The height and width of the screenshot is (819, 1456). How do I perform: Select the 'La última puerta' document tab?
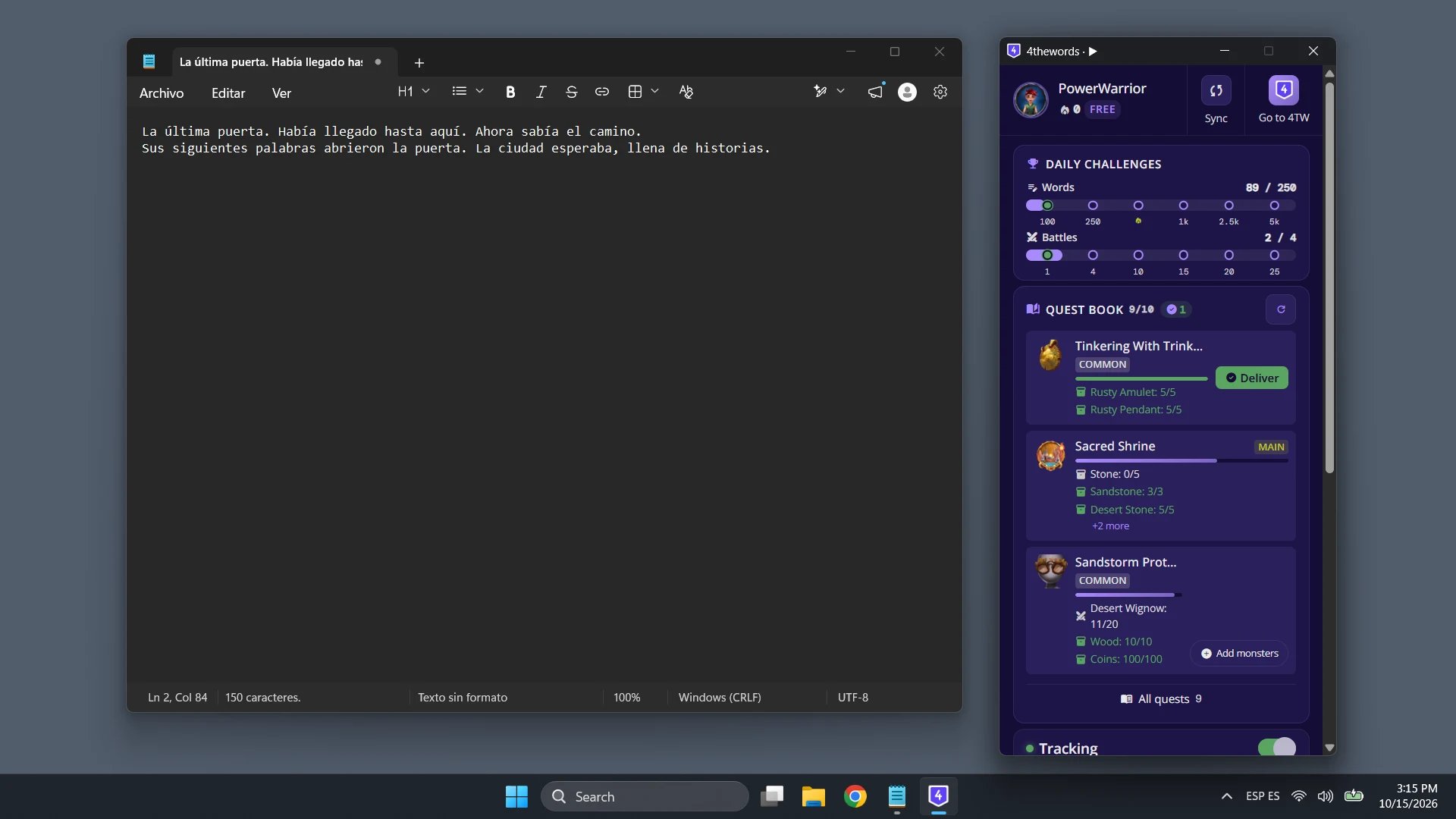click(284, 62)
